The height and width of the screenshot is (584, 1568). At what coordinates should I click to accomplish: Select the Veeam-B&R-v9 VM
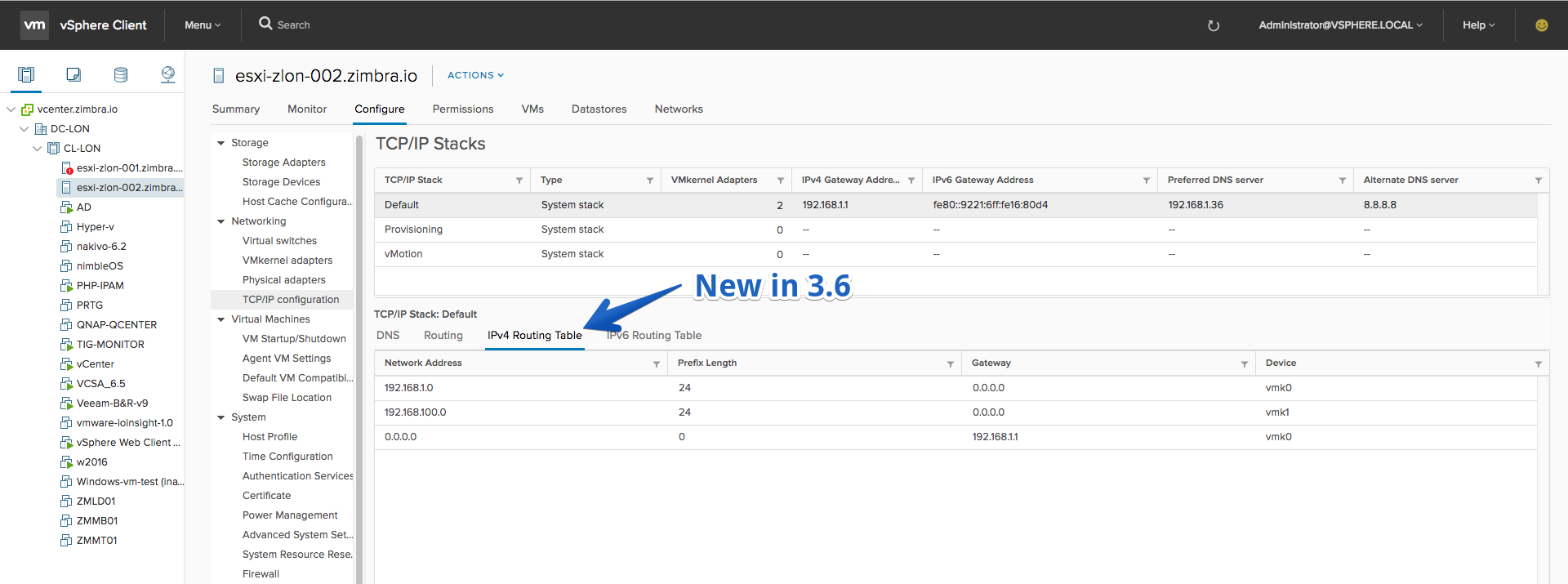coord(112,403)
